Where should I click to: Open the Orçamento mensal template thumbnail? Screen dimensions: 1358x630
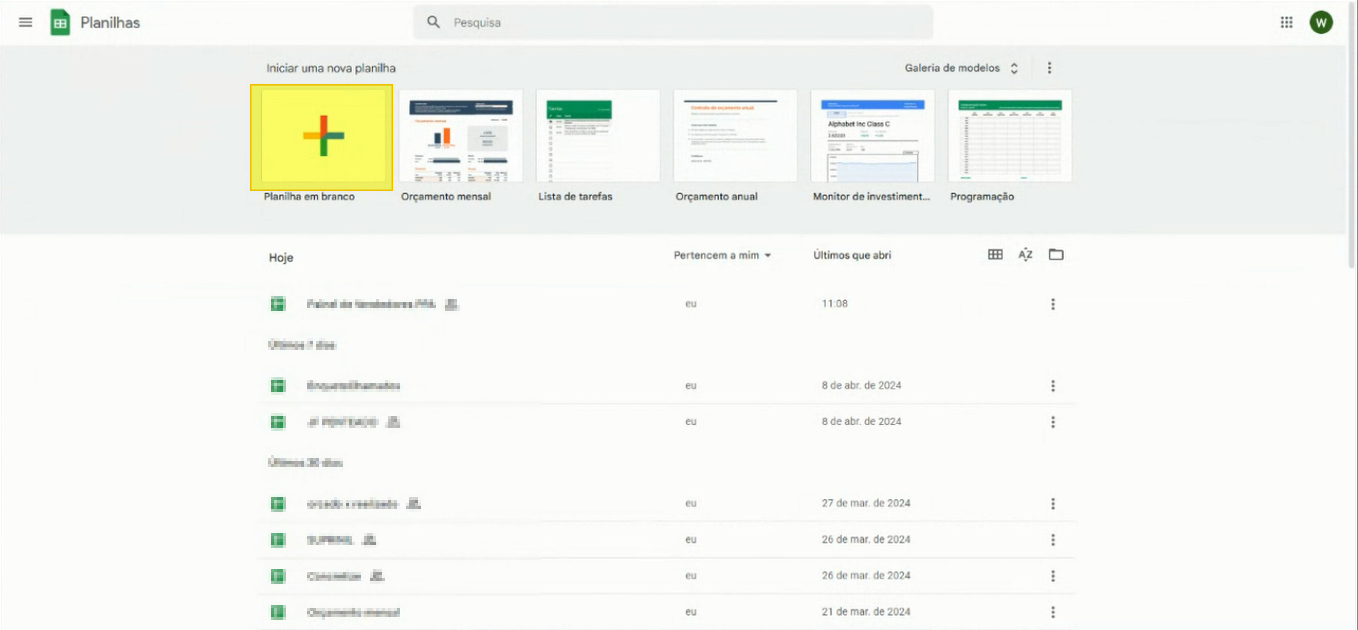[460, 136]
